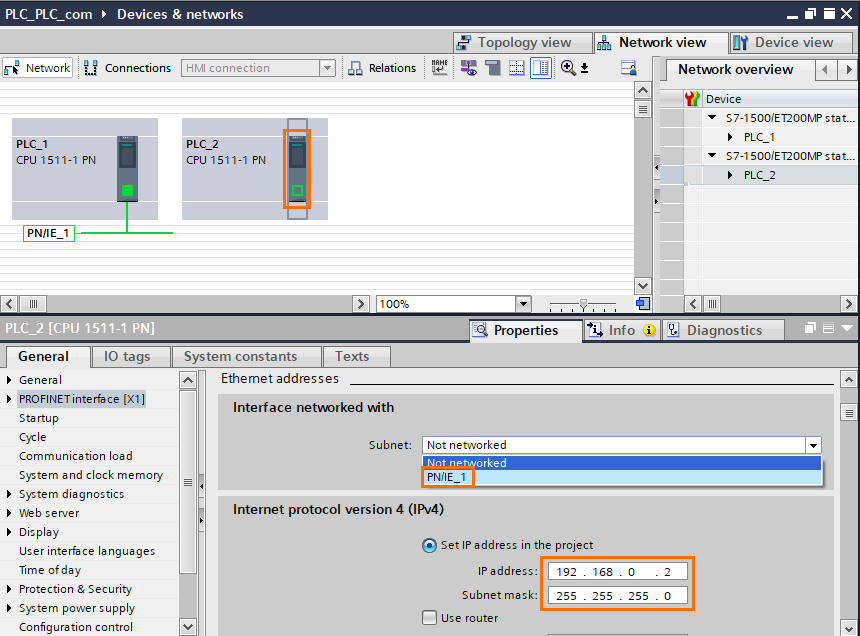This screenshot has width=860, height=636.
Task: Expand the General tree node
Action: pyautogui.click(x=9, y=379)
